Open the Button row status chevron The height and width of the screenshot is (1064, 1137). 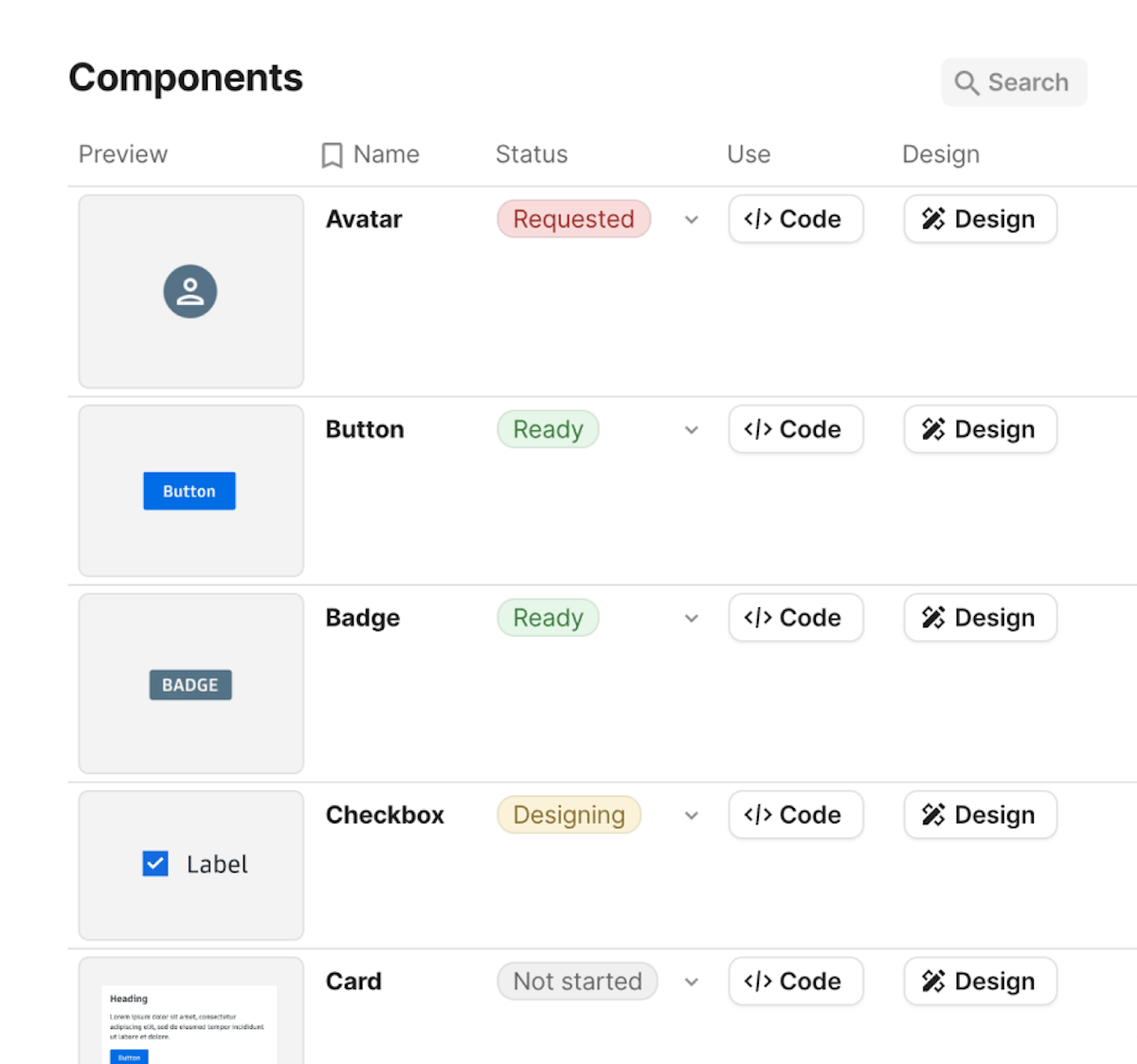point(692,430)
